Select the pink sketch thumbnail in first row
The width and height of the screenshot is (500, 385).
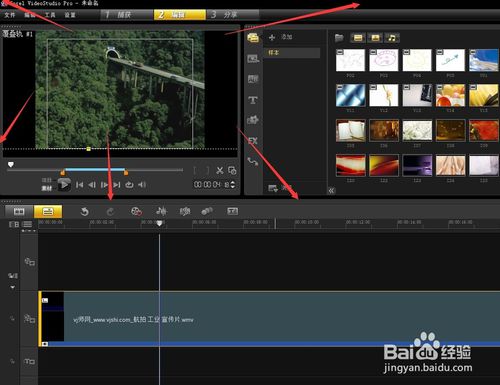coord(384,60)
